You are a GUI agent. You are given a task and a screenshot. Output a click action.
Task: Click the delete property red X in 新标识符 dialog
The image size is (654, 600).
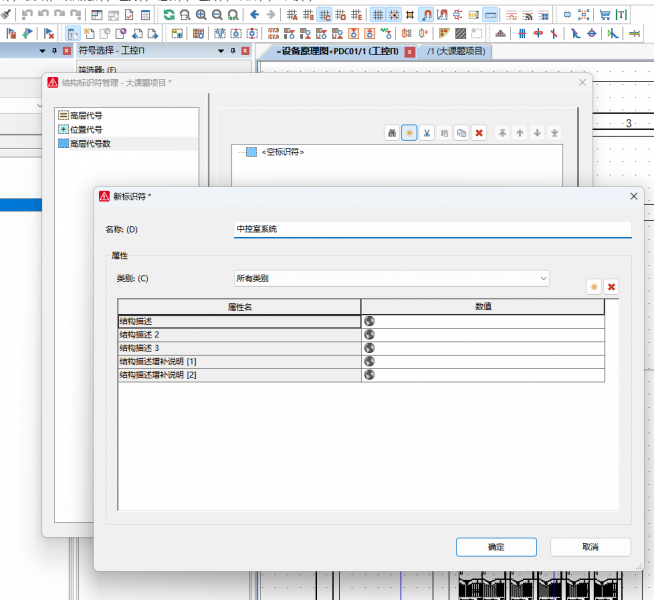coord(611,287)
